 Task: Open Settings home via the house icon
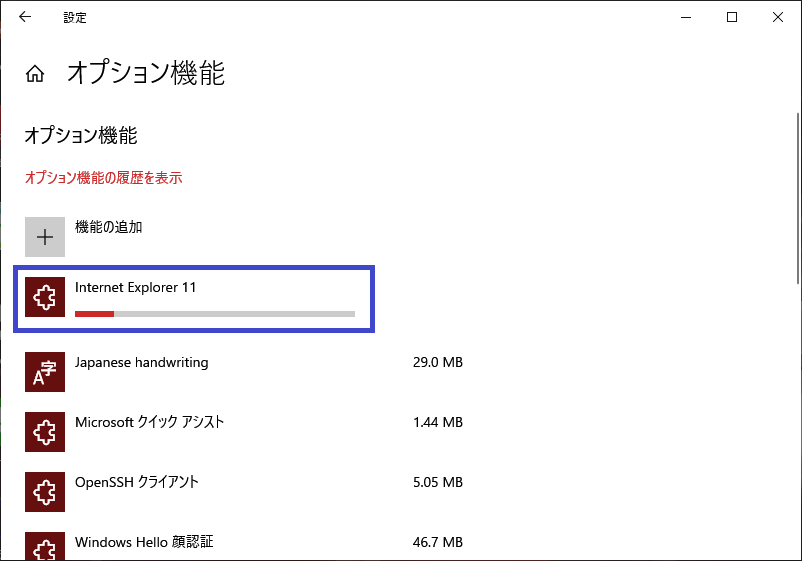pyautogui.click(x=35, y=74)
